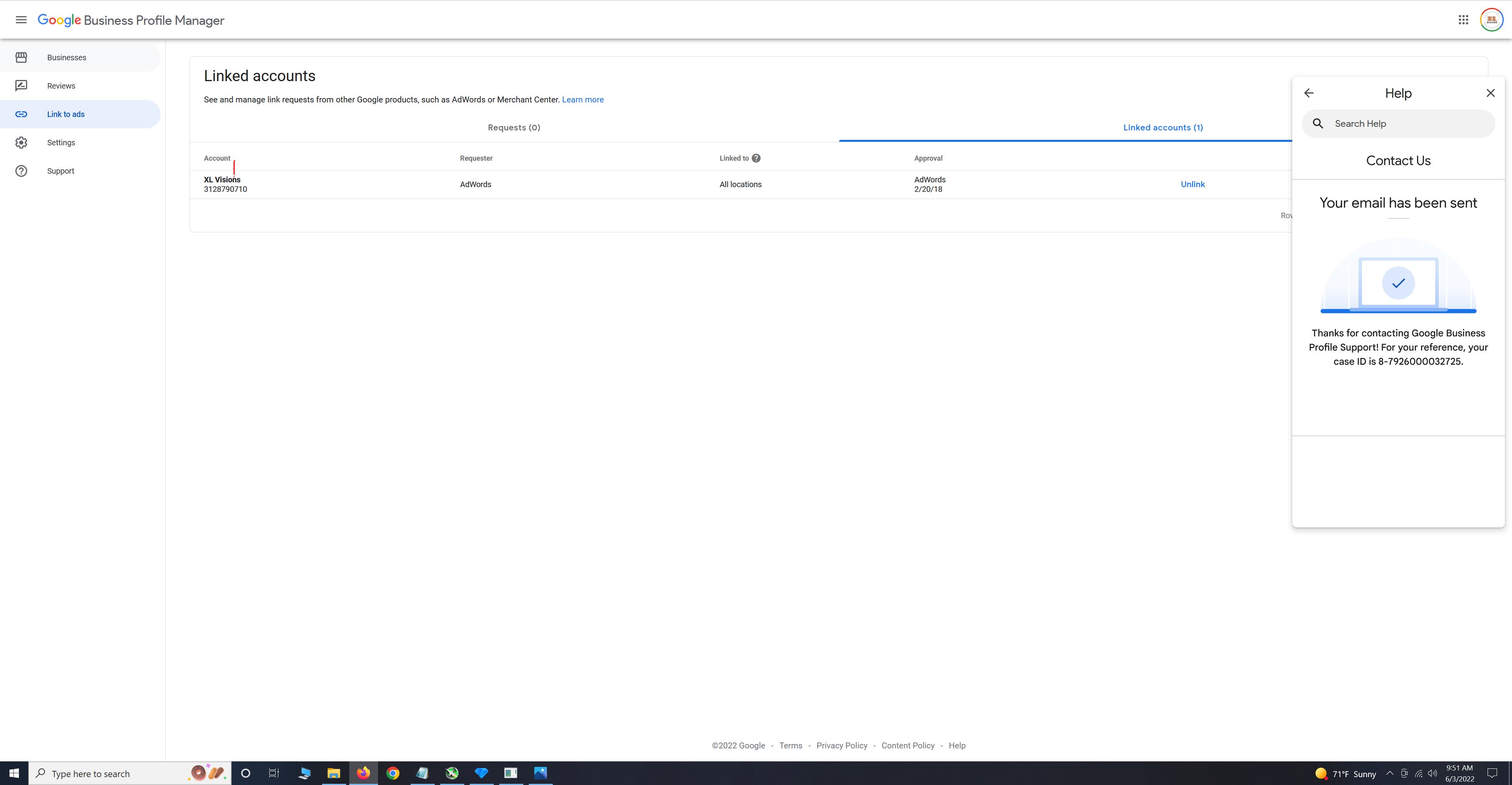Open Firefox from the taskbar
This screenshot has width=1512, height=785.
pos(363,773)
